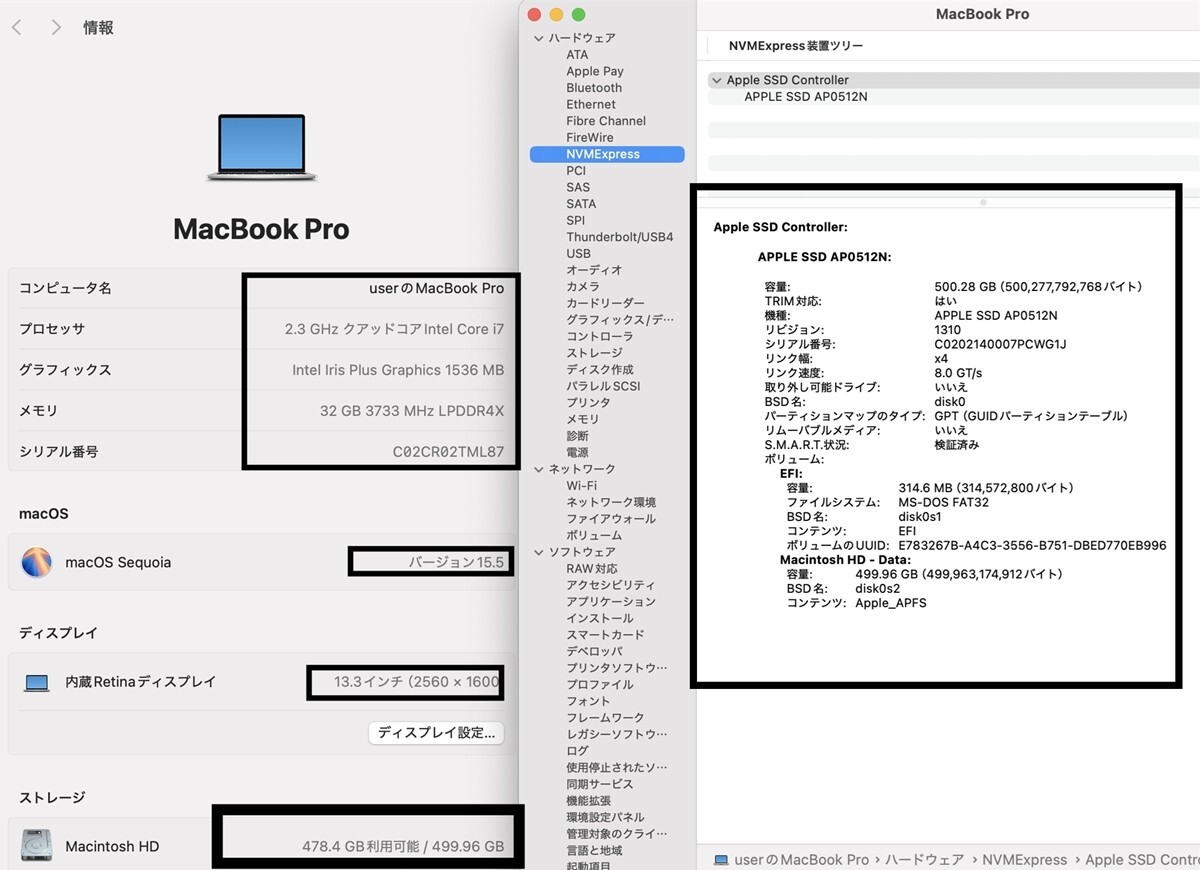Click the pane splitter handle dot
The height and width of the screenshot is (870, 1200).
pos(983,203)
